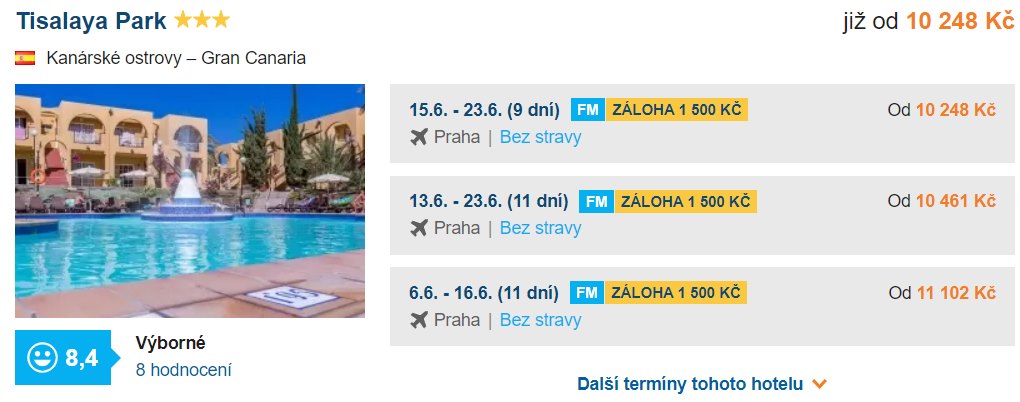The height and width of the screenshot is (402, 1020).
Task: Click "Bez stravy" in the 9-day offer
Action: click(x=540, y=137)
